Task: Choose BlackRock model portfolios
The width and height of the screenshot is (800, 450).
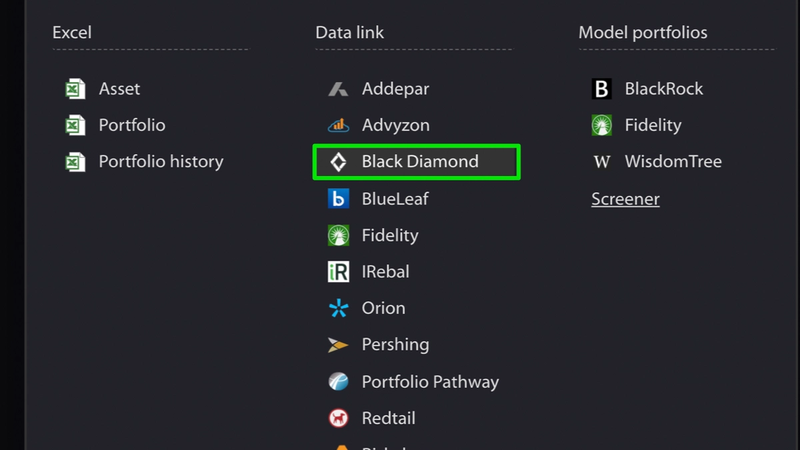Action: [x=664, y=89]
